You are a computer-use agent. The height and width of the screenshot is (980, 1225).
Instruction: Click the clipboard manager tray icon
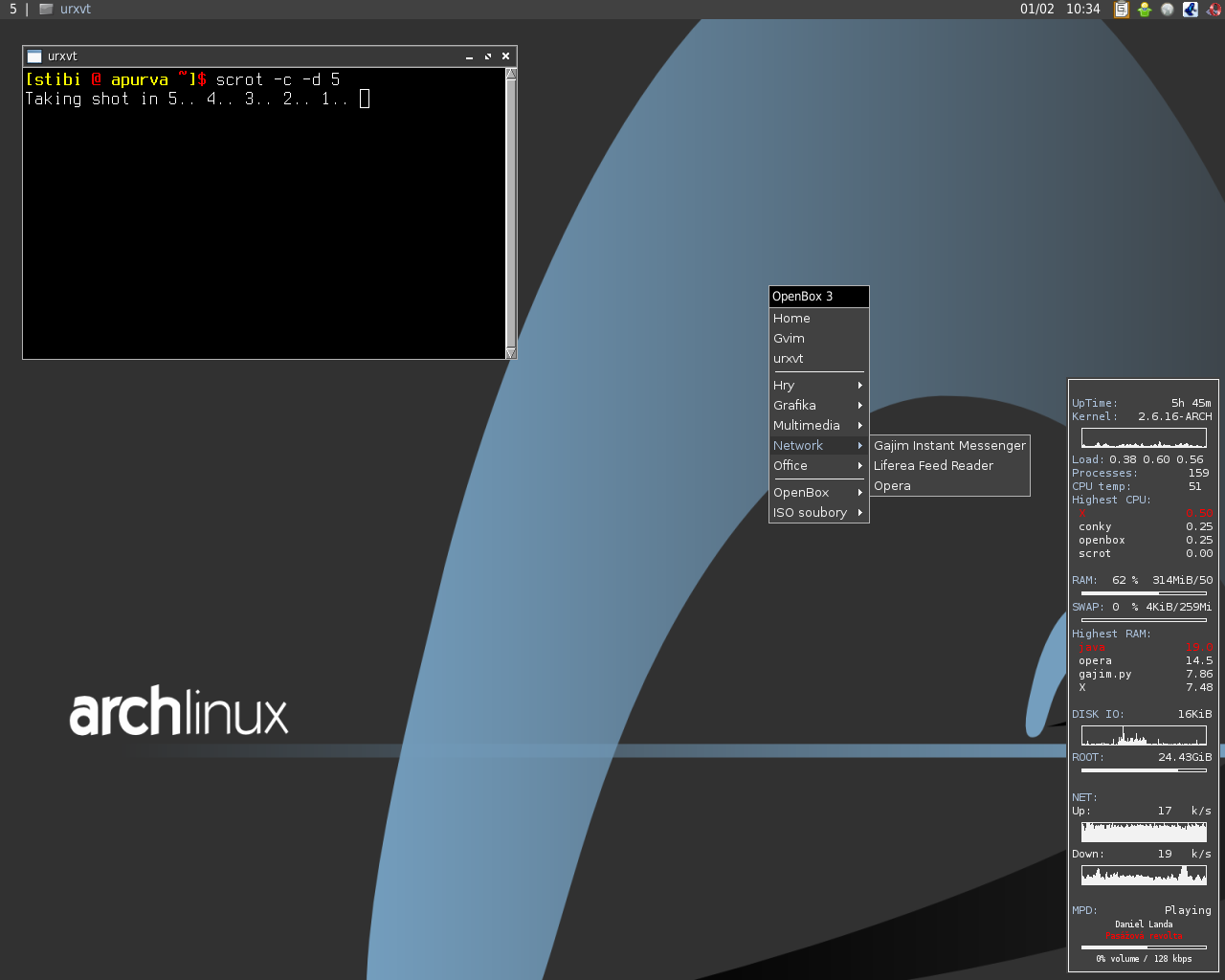1121,10
